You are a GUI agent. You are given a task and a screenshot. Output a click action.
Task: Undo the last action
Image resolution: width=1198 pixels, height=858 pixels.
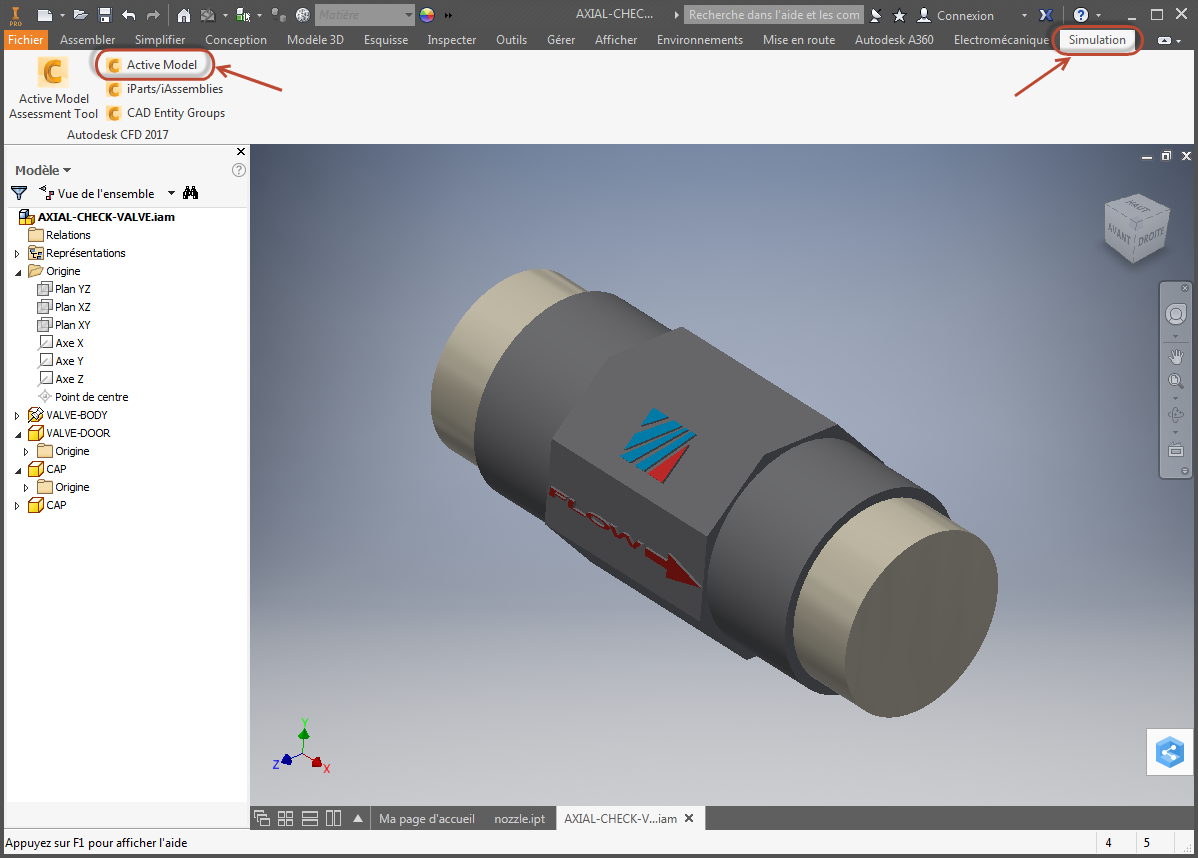128,15
